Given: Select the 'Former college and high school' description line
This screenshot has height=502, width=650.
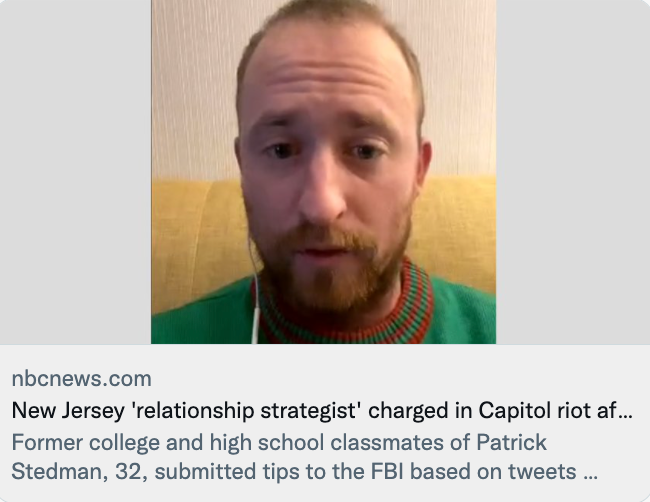Looking at the screenshot, I should [x=279, y=442].
